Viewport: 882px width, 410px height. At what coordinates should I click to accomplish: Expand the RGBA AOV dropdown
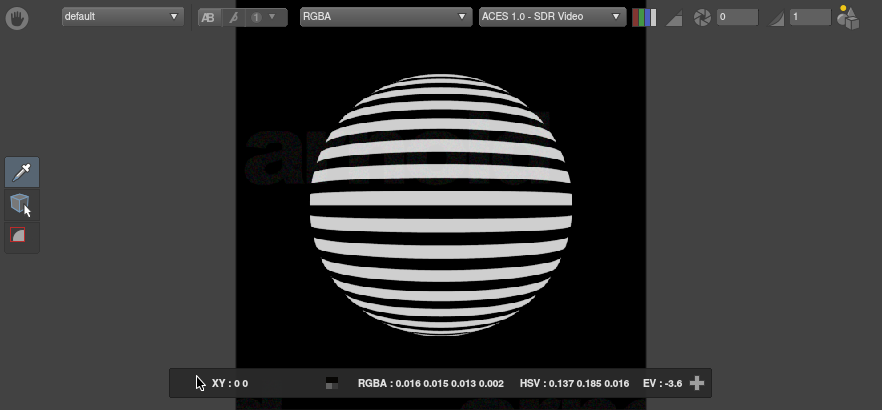(385, 17)
